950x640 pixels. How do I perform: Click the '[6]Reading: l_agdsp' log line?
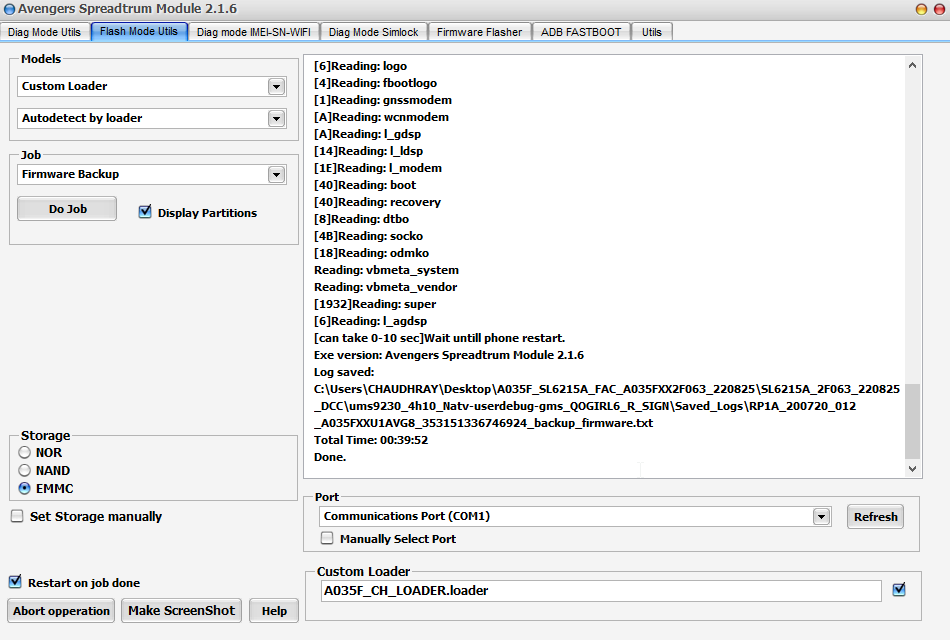click(x=371, y=321)
